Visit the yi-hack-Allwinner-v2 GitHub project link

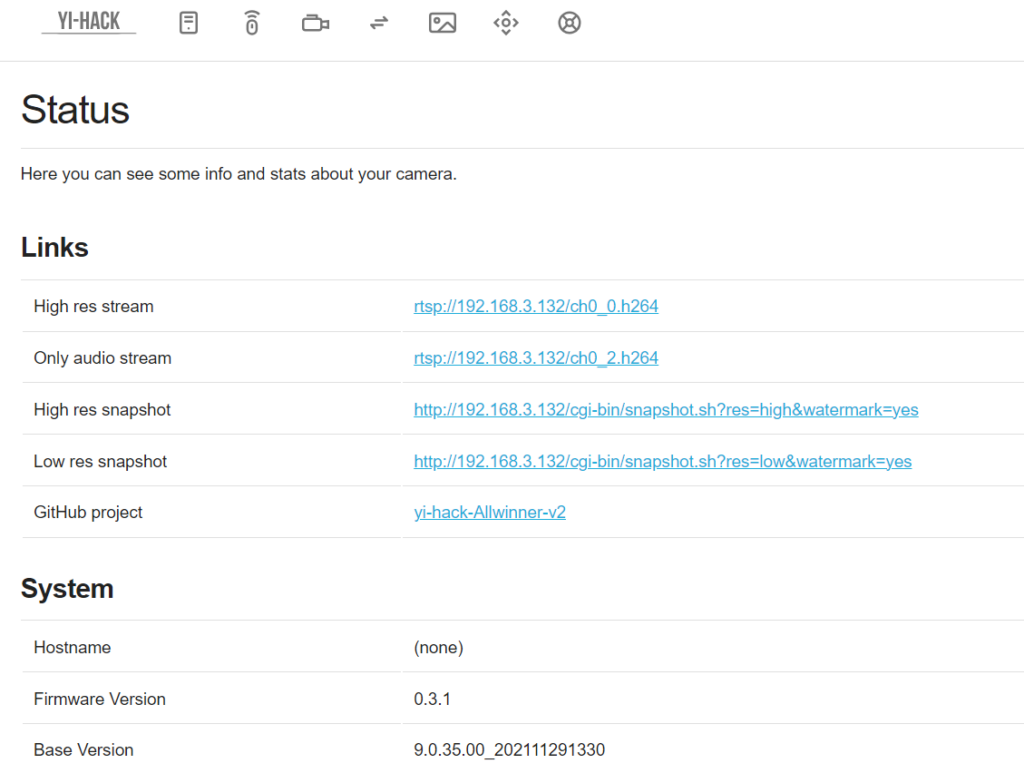pos(489,513)
